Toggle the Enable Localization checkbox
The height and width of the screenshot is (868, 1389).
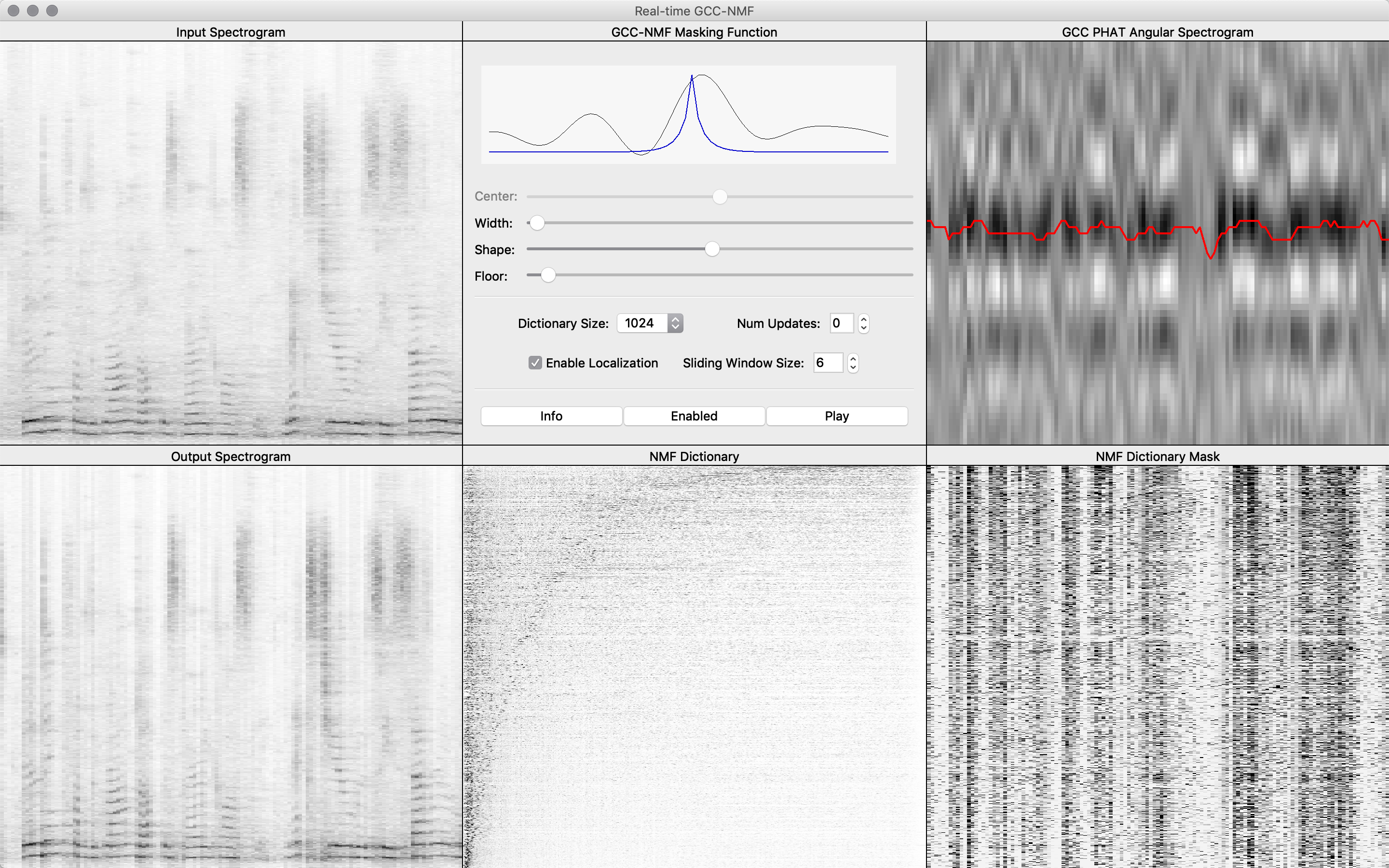[535, 363]
